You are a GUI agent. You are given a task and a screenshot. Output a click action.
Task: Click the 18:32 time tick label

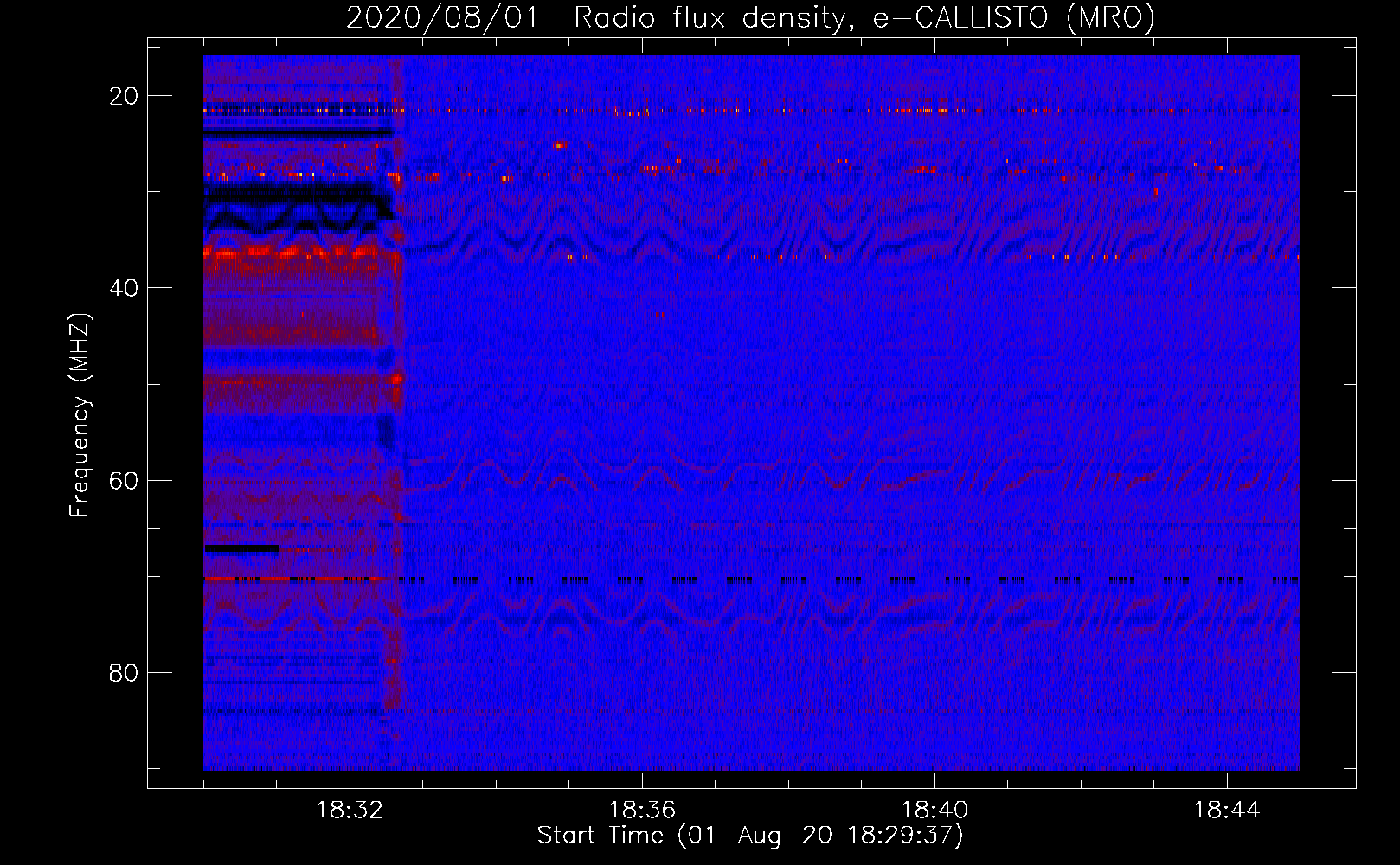[x=350, y=811]
